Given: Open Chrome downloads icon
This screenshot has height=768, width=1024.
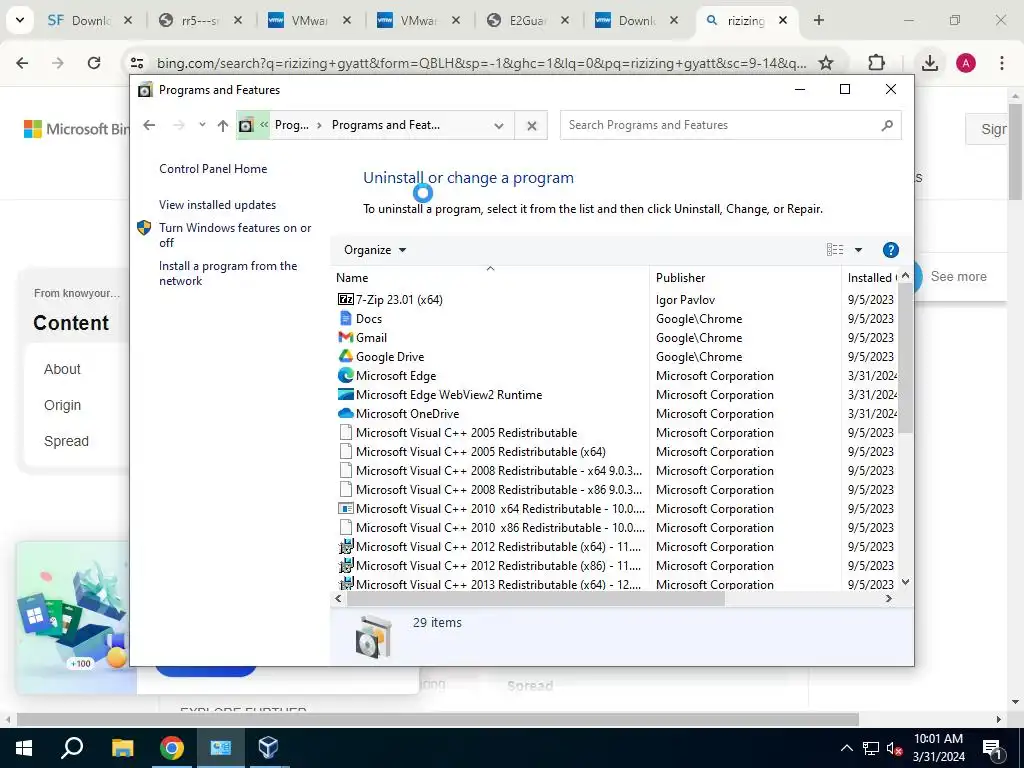Looking at the screenshot, I should point(929,63).
